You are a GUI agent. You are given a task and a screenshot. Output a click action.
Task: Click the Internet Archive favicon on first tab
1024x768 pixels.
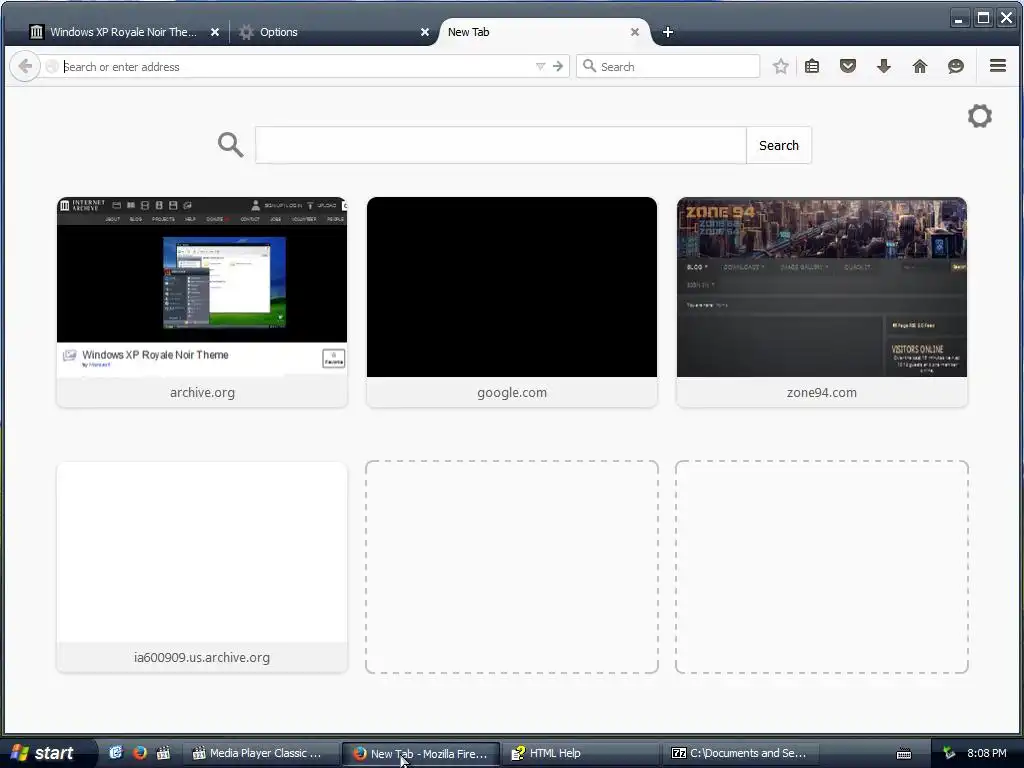click(37, 32)
